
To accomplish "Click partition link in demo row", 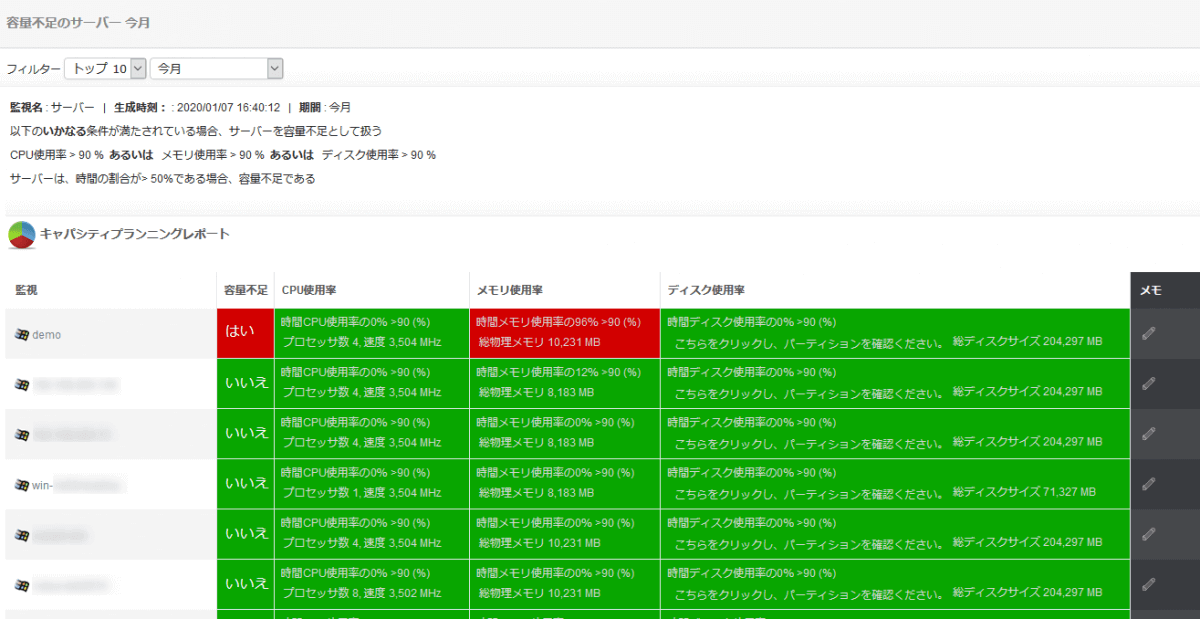I will tap(809, 343).
